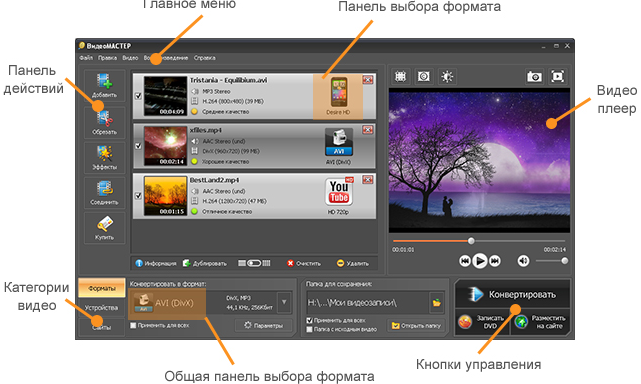Click the Информация button
This screenshot has height=384, width=641.
coord(156,263)
